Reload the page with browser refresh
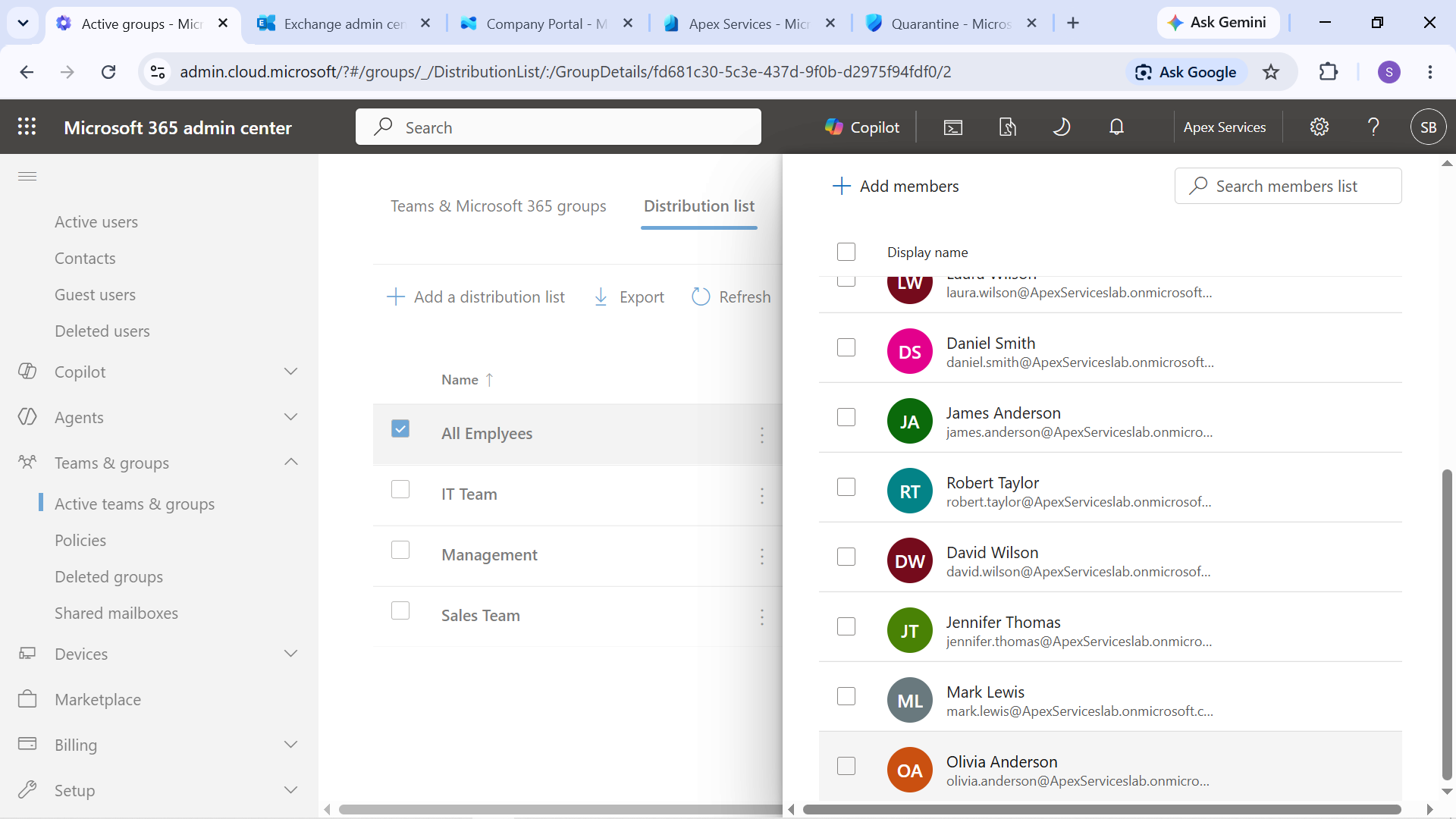The width and height of the screenshot is (1456, 819). [x=108, y=72]
